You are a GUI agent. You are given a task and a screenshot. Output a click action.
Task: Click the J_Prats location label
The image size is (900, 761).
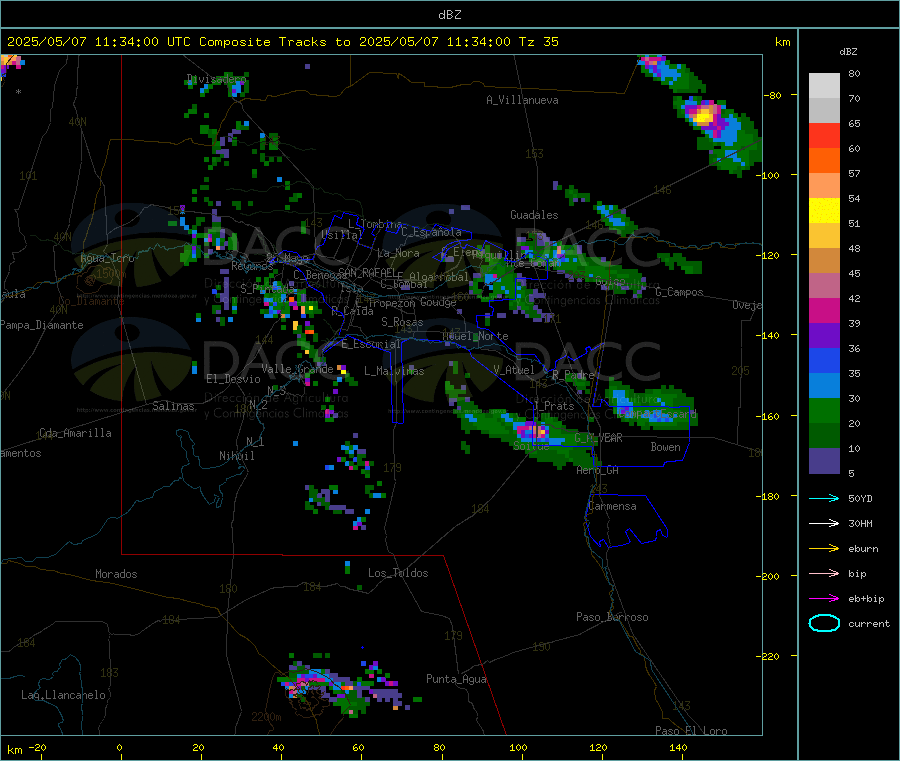coord(553,405)
